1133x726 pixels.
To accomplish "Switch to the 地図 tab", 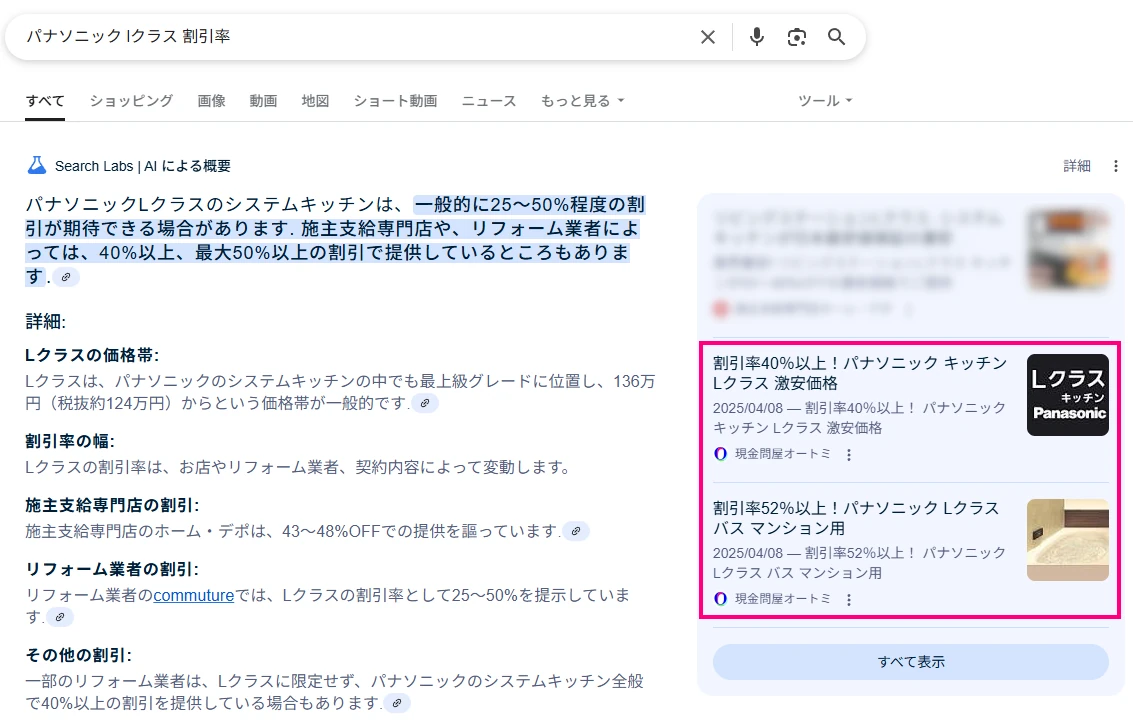I will (x=315, y=101).
